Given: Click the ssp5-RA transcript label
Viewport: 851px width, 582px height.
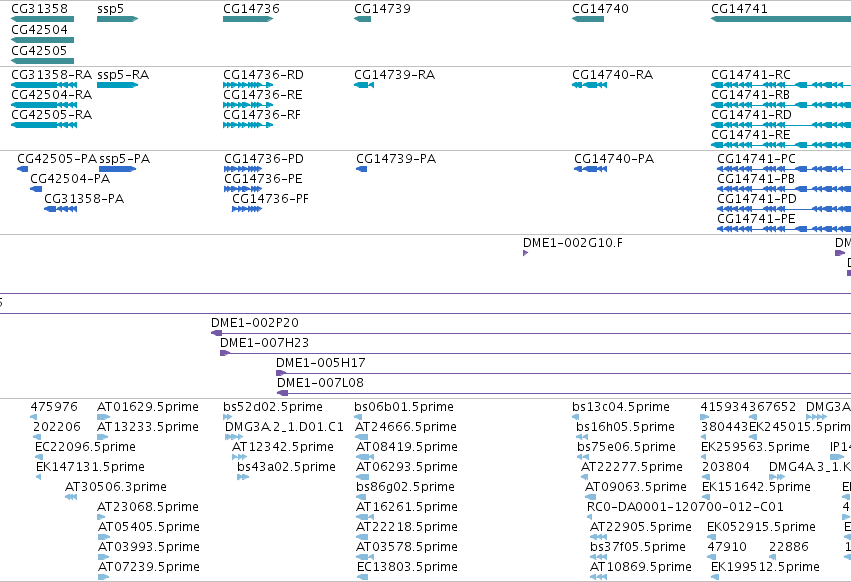Looking at the screenshot, I should pyautogui.click(x=123, y=75).
